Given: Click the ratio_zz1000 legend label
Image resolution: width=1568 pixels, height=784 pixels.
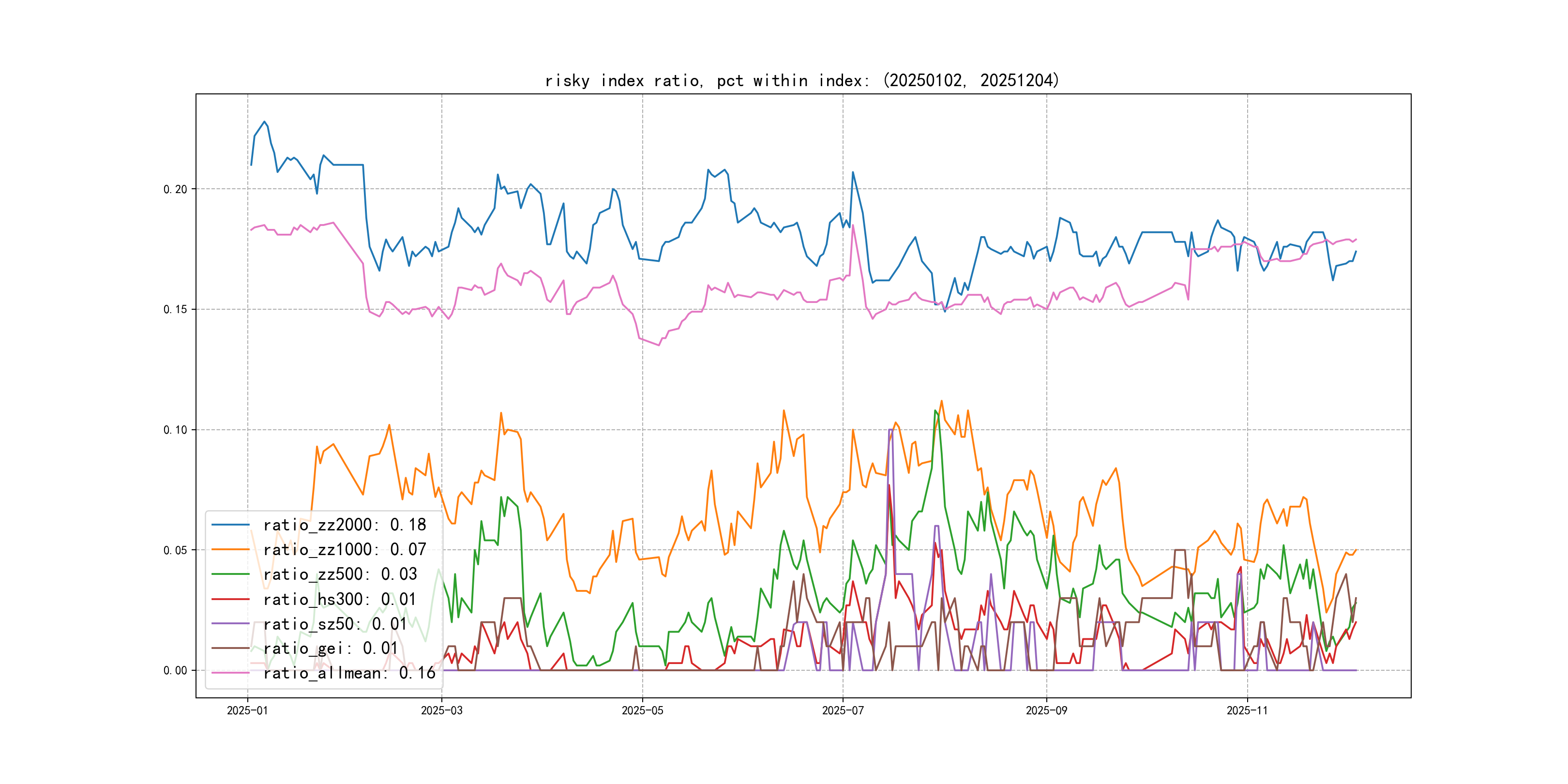Looking at the screenshot, I should 345,550.
